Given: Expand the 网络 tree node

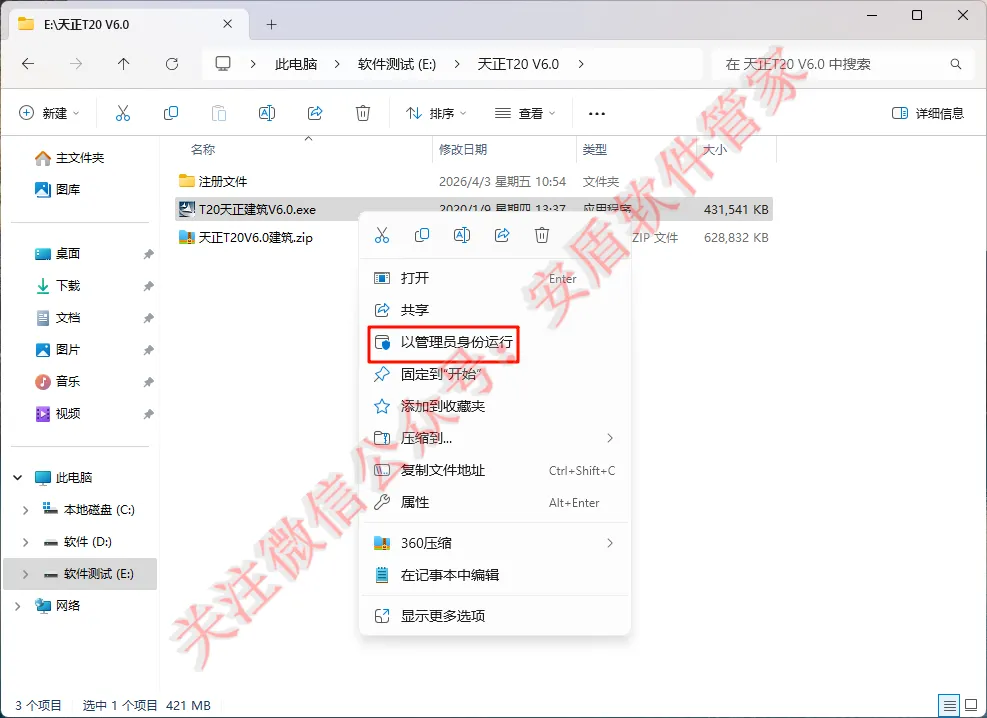Looking at the screenshot, I should 18,606.
